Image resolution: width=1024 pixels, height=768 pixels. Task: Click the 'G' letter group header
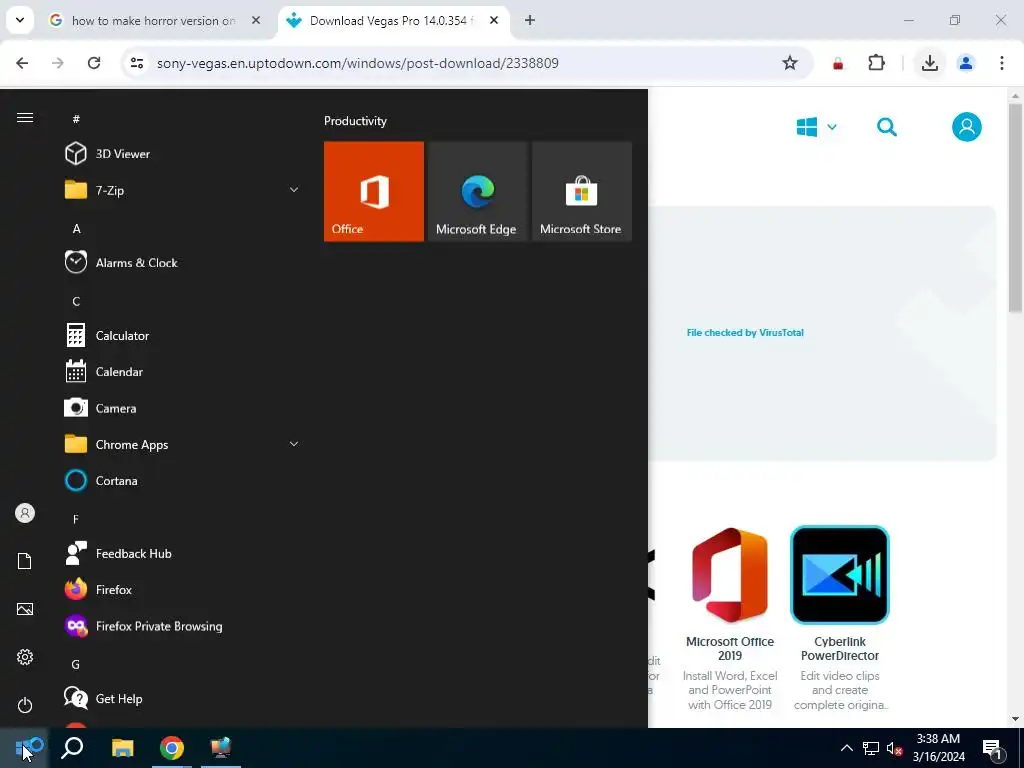[76, 664]
